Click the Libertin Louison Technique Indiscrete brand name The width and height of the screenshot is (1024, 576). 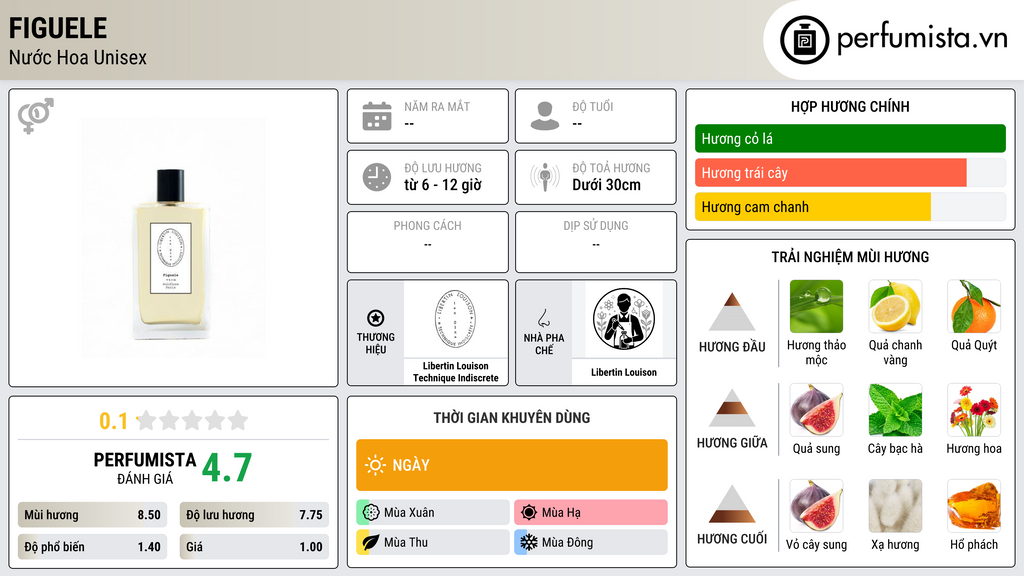pos(455,372)
